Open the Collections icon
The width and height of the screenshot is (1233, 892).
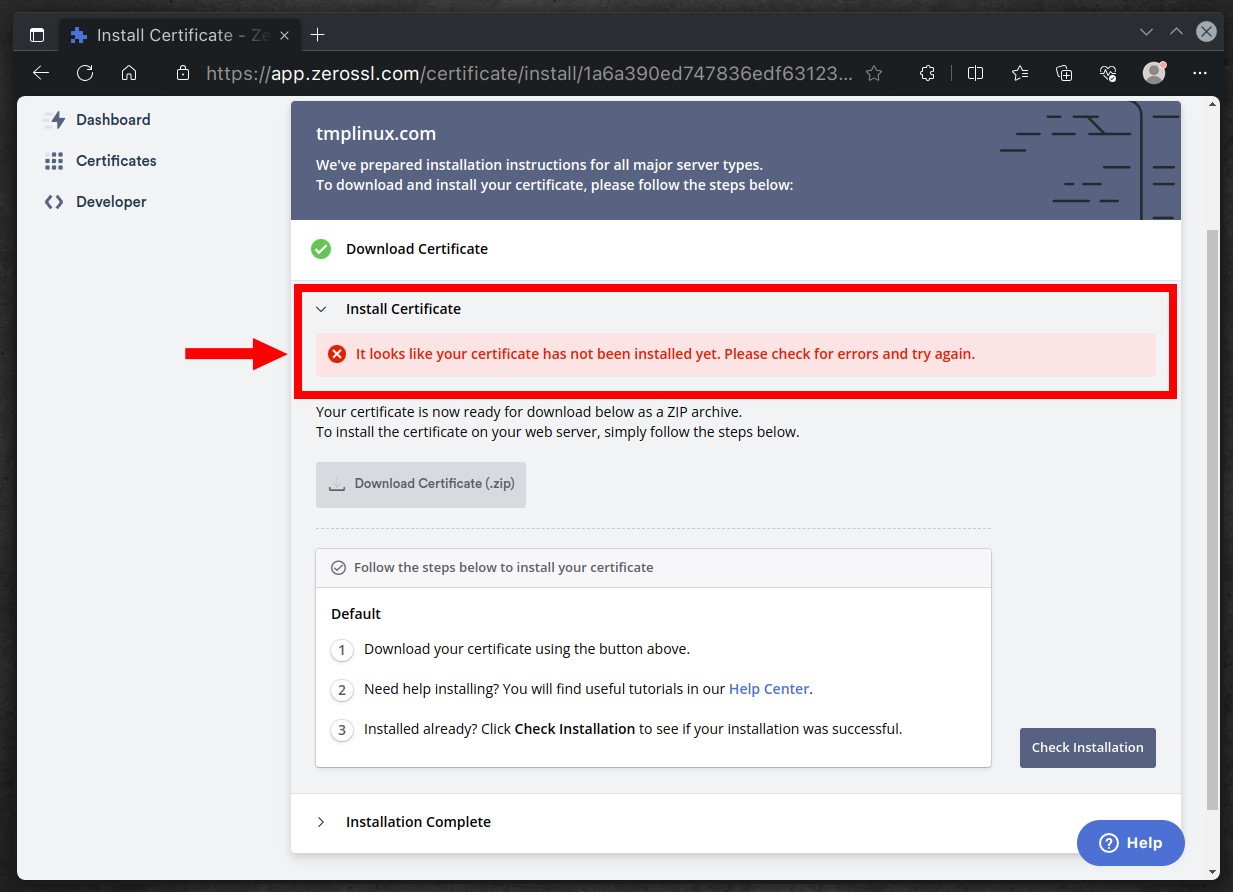click(1064, 73)
